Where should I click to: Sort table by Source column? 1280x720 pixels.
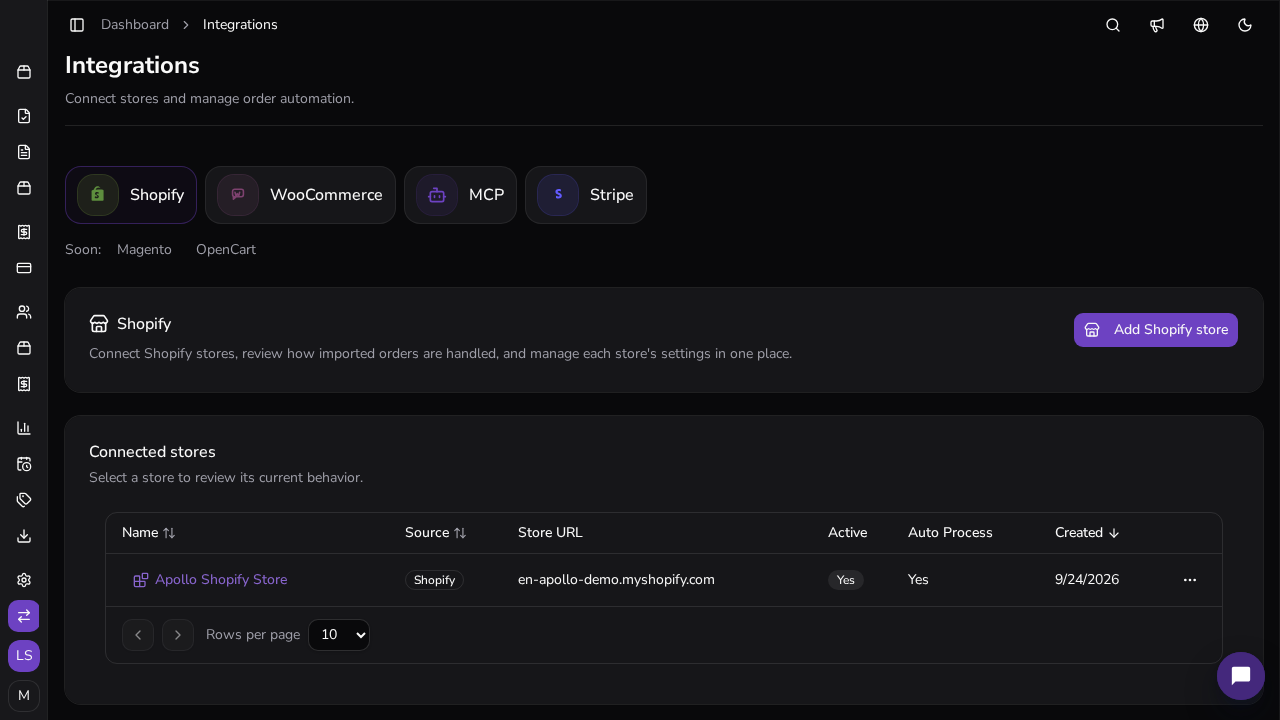[x=436, y=533]
